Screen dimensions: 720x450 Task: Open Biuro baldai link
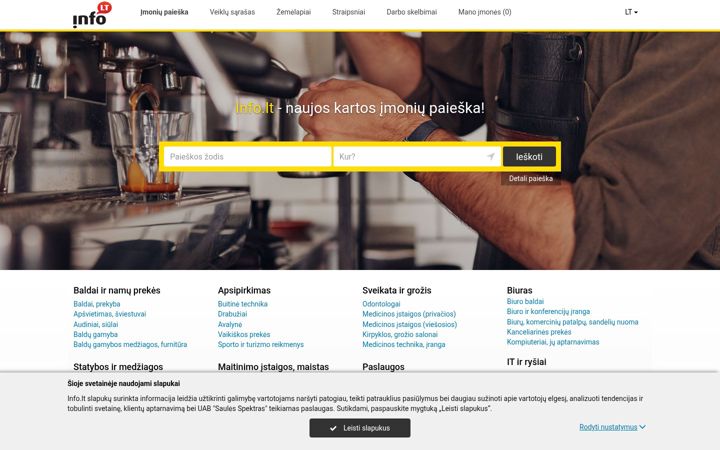point(525,301)
